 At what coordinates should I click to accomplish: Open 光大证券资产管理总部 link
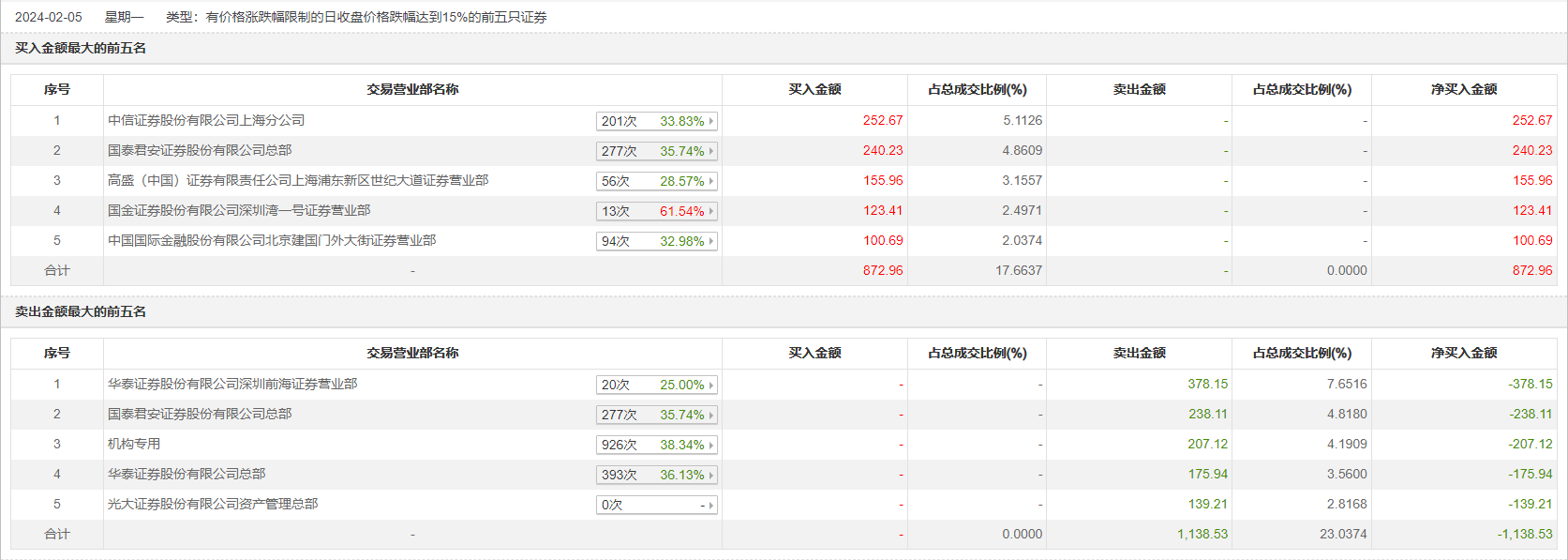point(212,504)
